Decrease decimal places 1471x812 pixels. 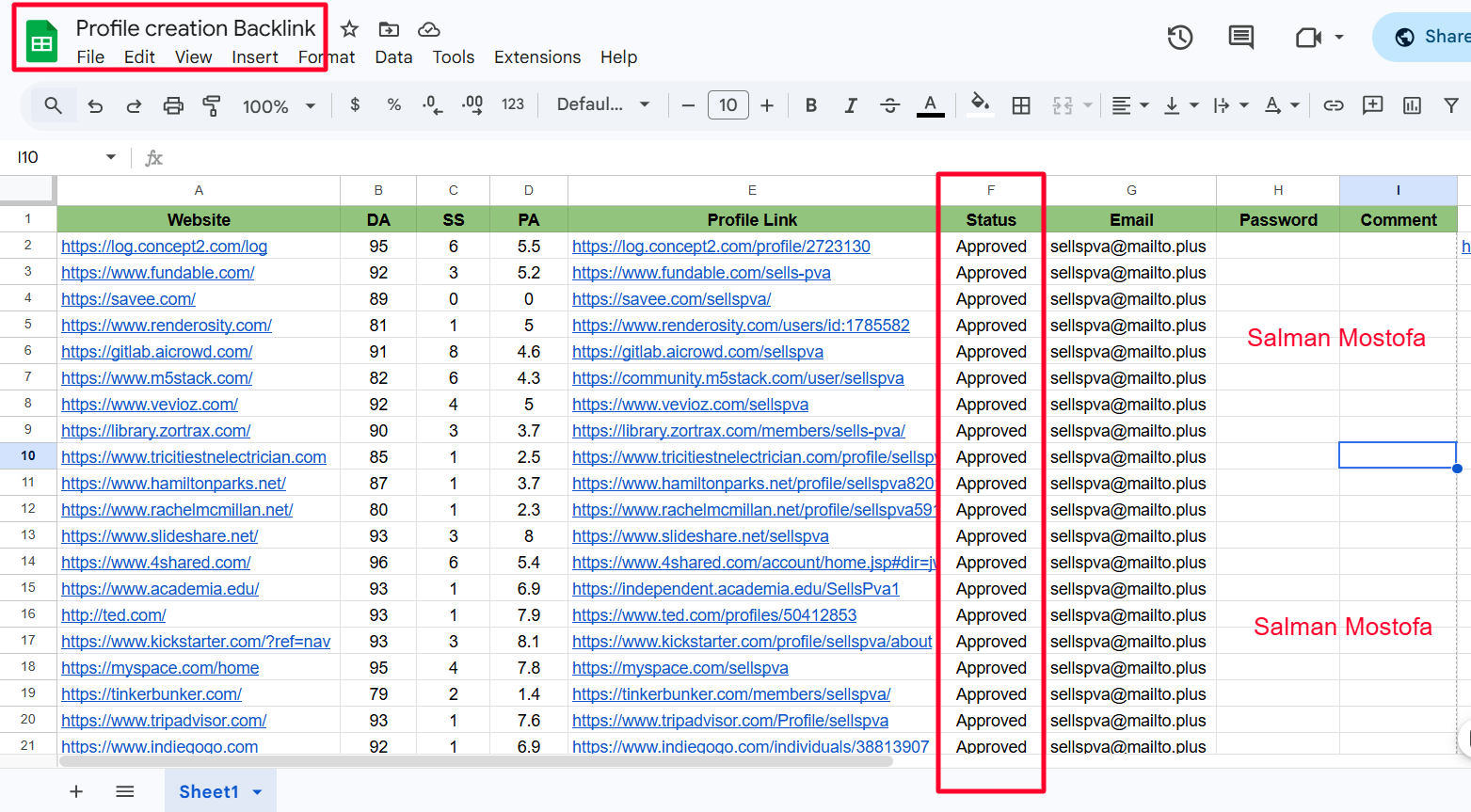coord(432,104)
